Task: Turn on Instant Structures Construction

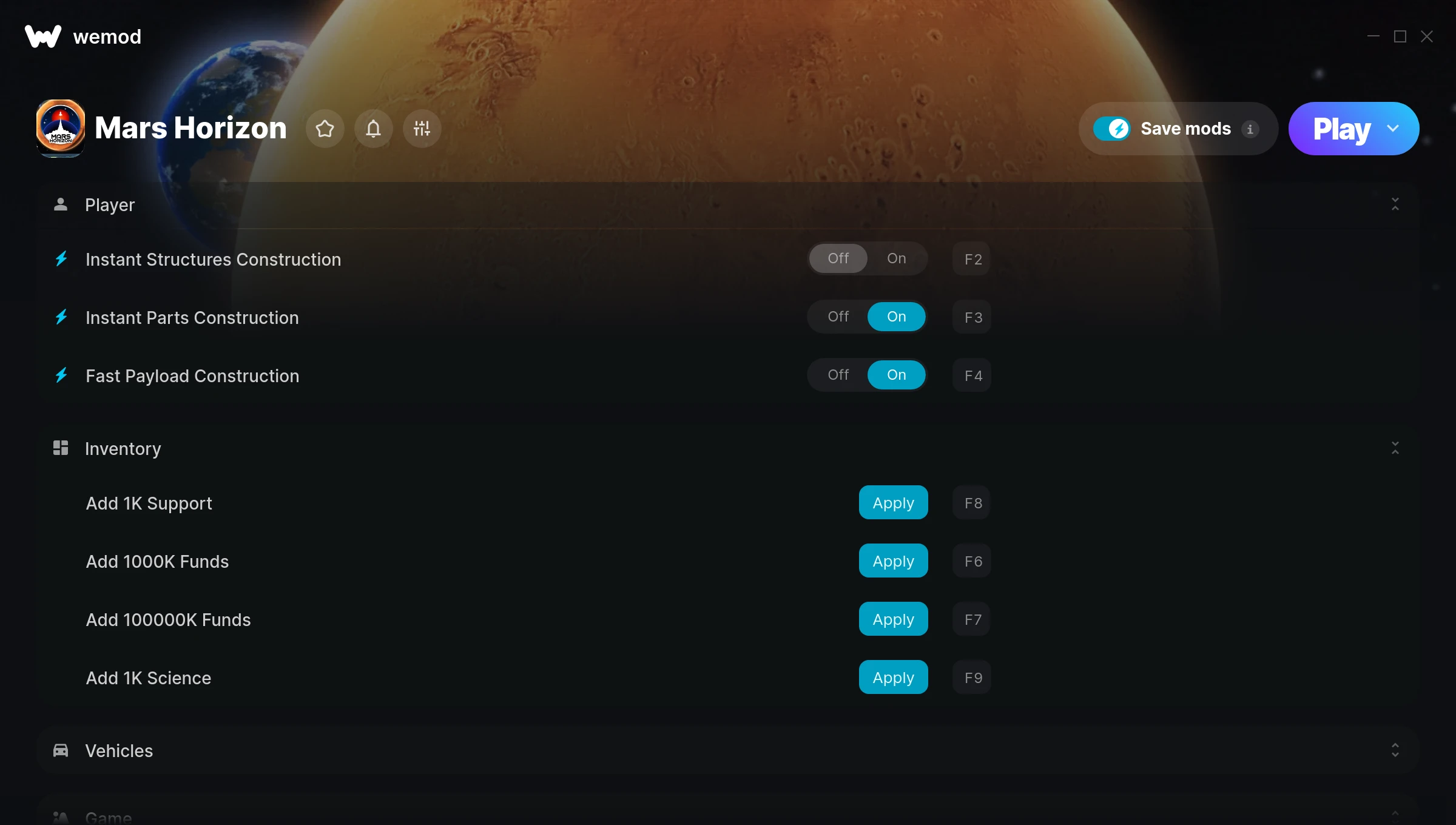Action: (x=896, y=258)
